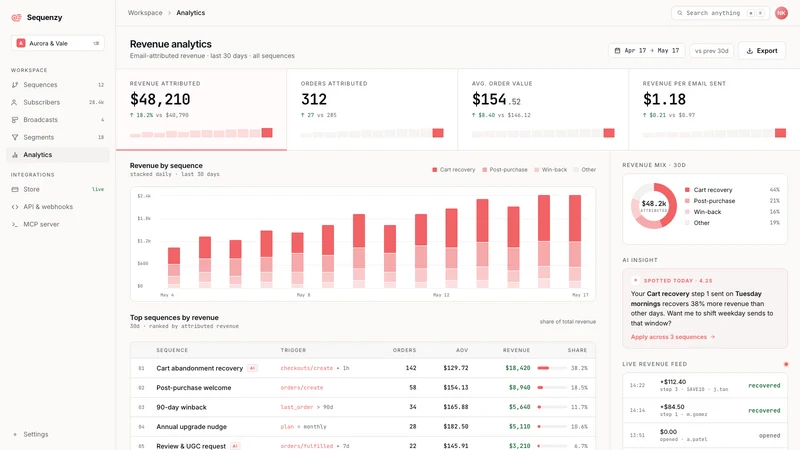Click the +$112.40 live feed entry
This screenshot has height=450, width=800.
(x=705, y=385)
